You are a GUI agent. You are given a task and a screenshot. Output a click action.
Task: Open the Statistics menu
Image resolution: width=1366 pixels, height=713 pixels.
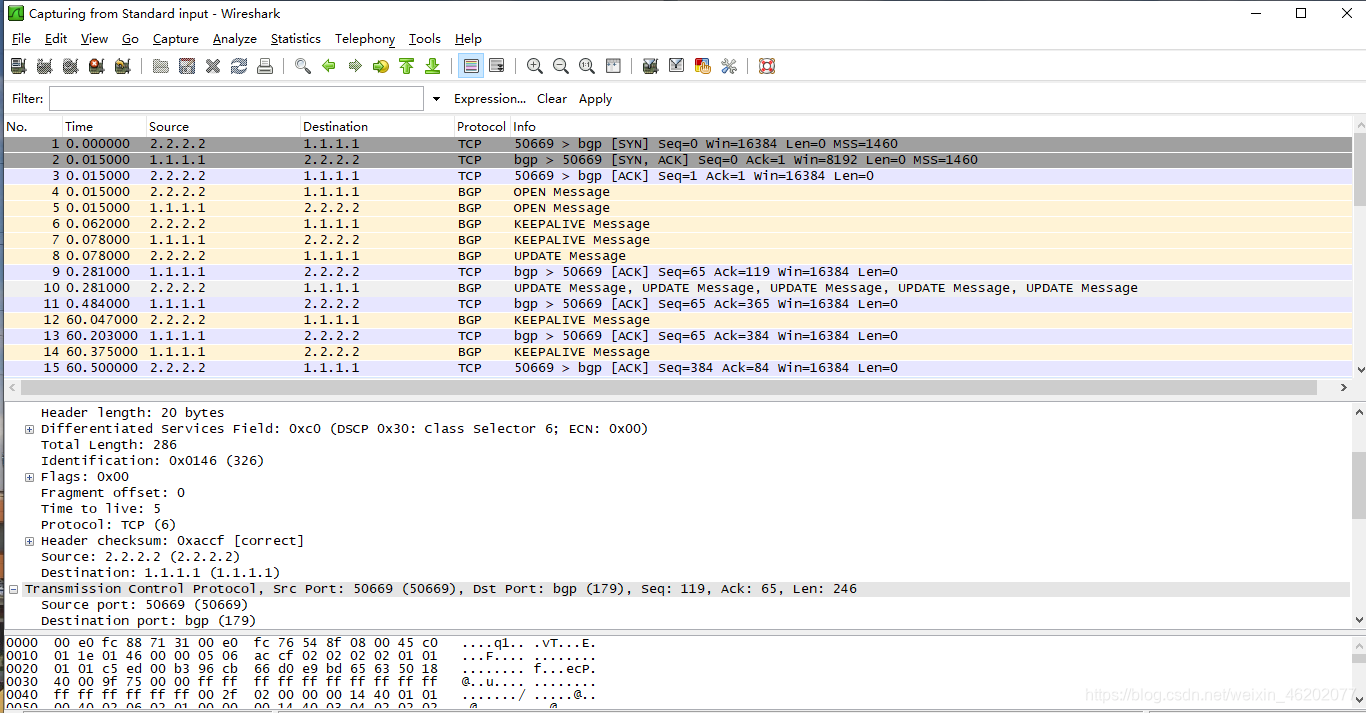[296, 39]
